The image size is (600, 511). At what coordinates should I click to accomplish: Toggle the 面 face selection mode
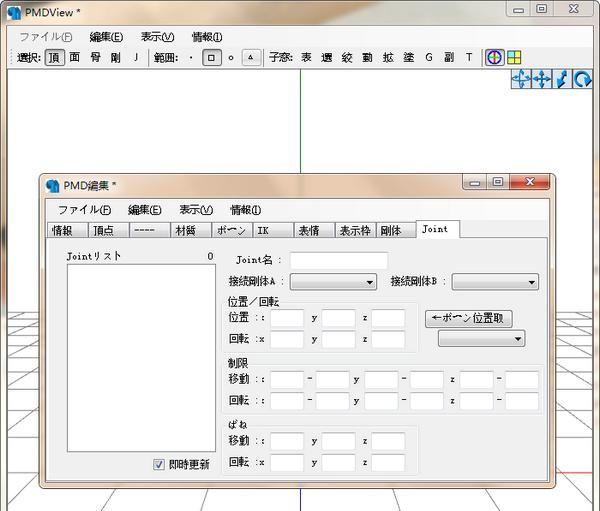(x=74, y=57)
